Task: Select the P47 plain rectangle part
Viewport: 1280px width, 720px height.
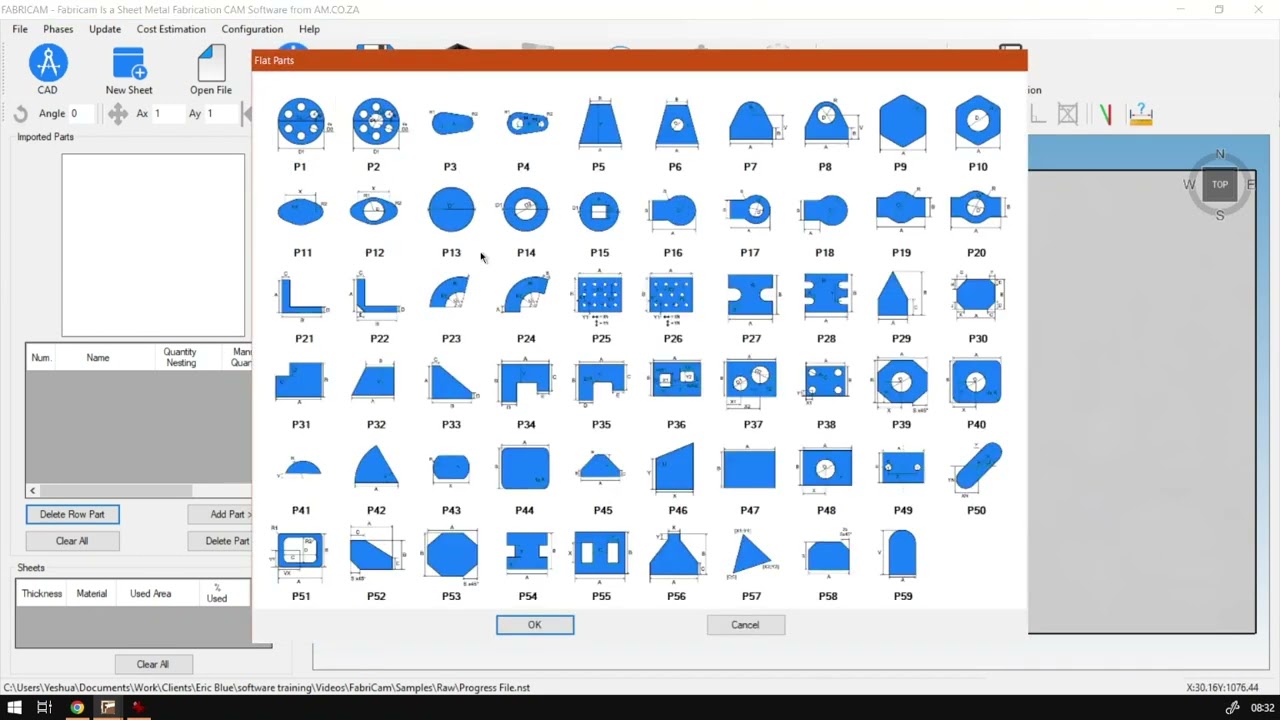Action: 749,468
